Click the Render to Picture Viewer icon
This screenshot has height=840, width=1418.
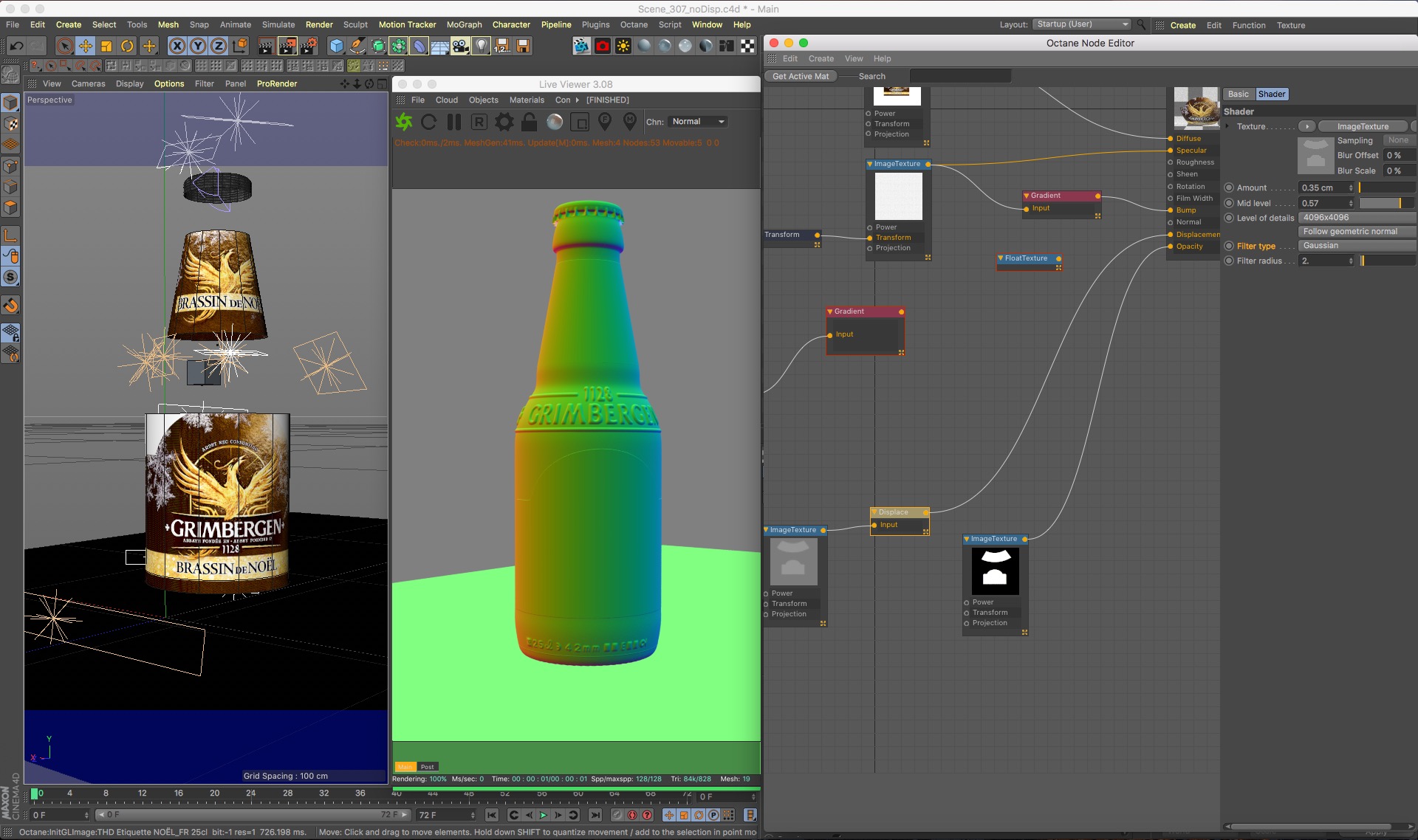287,47
